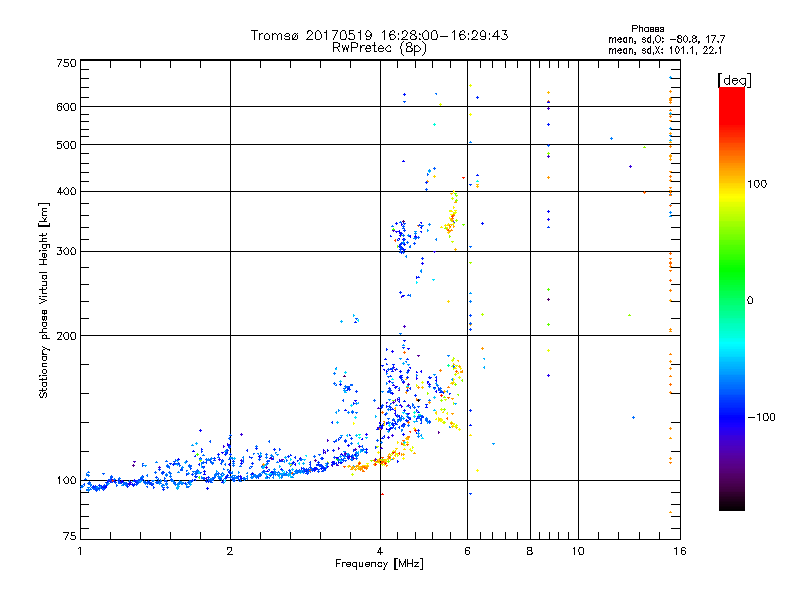Click the dense blue echo cluster near 330 km

tap(403, 237)
